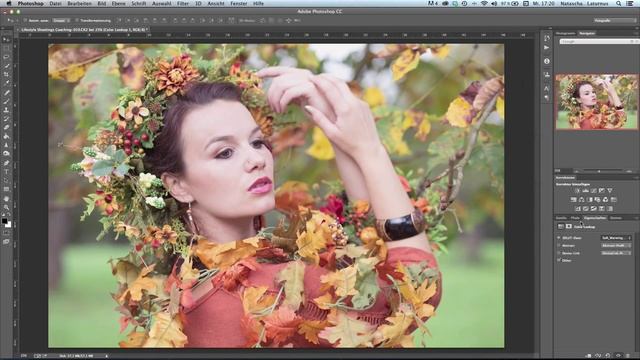
Task: Select the Hand tool
Action: [6, 198]
